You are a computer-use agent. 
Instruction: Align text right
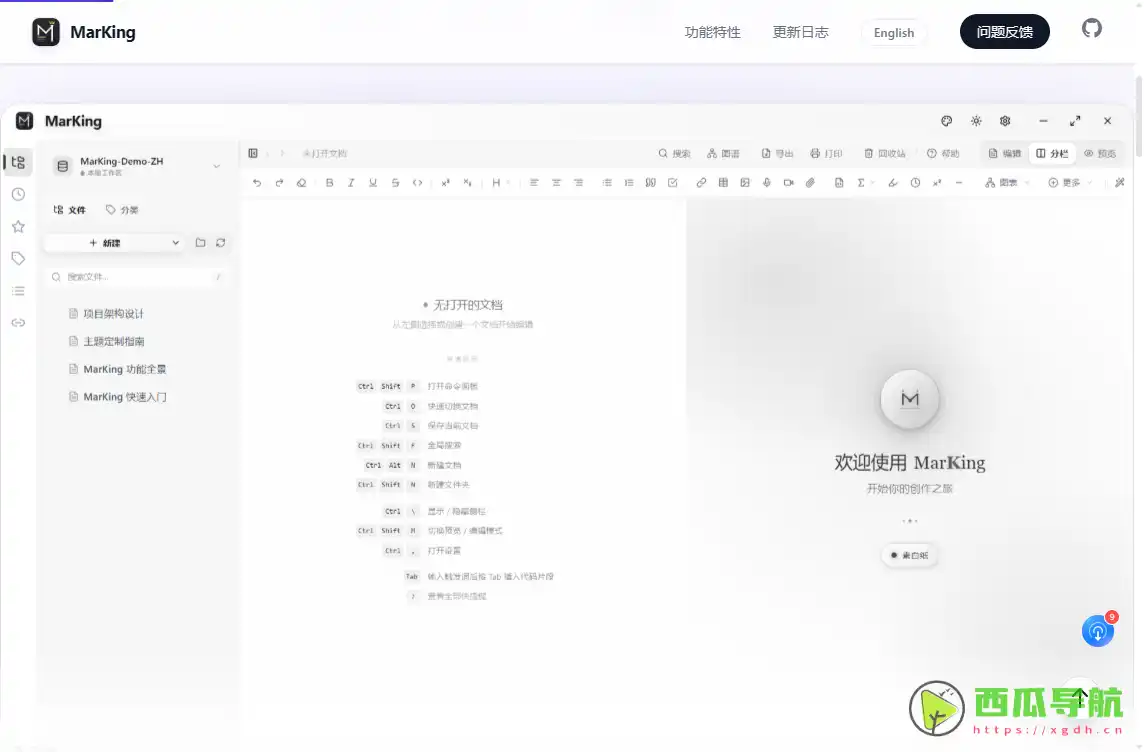[x=579, y=183]
